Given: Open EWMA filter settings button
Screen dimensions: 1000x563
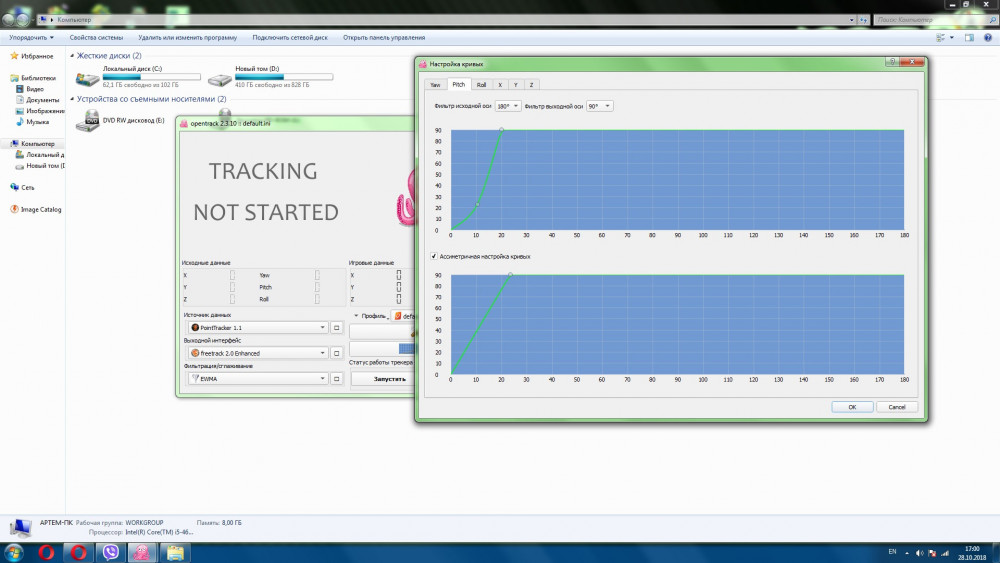Looking at the screenshot, I should point(337,379).
